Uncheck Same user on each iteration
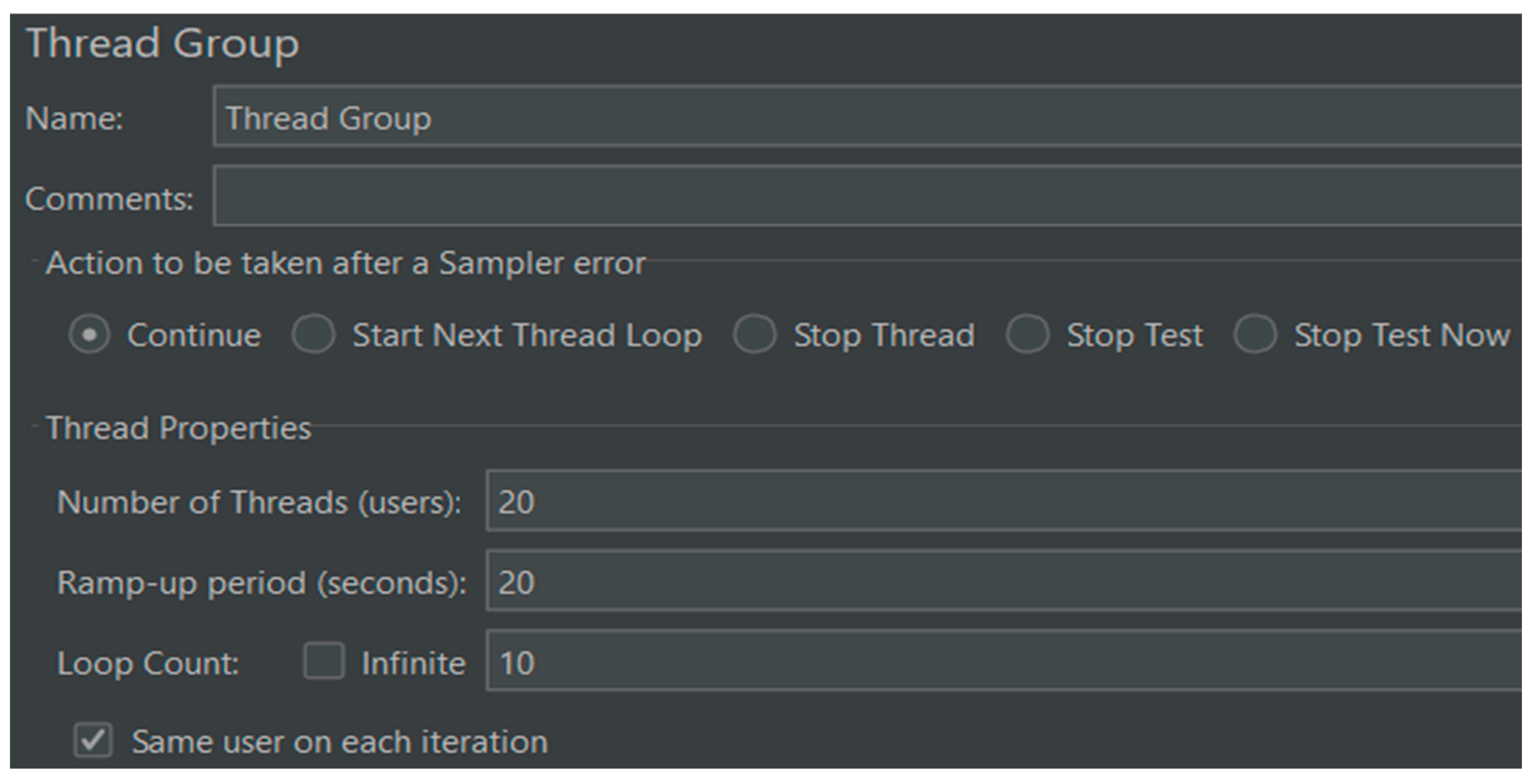 click(94, 741)
